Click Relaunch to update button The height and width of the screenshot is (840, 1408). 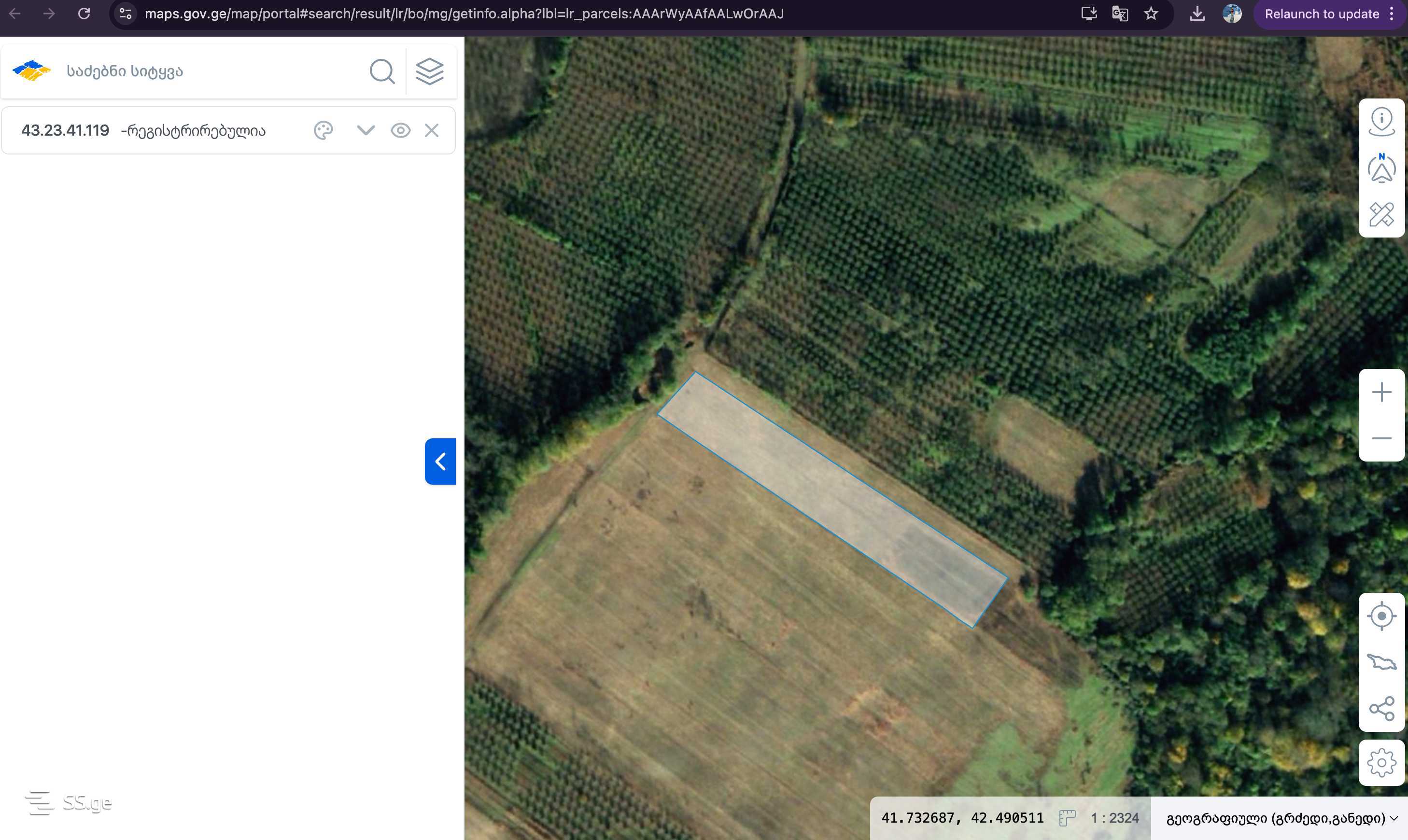(1322, 14)
